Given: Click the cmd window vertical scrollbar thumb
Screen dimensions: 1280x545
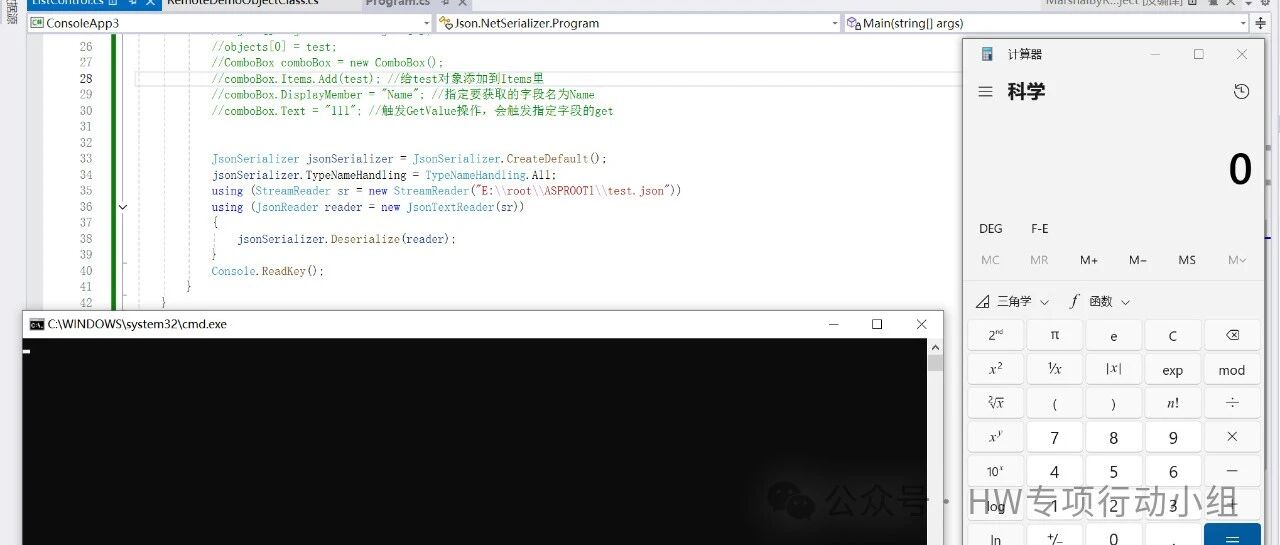Looking at the screenshot, I should click(x=935, y=363).
